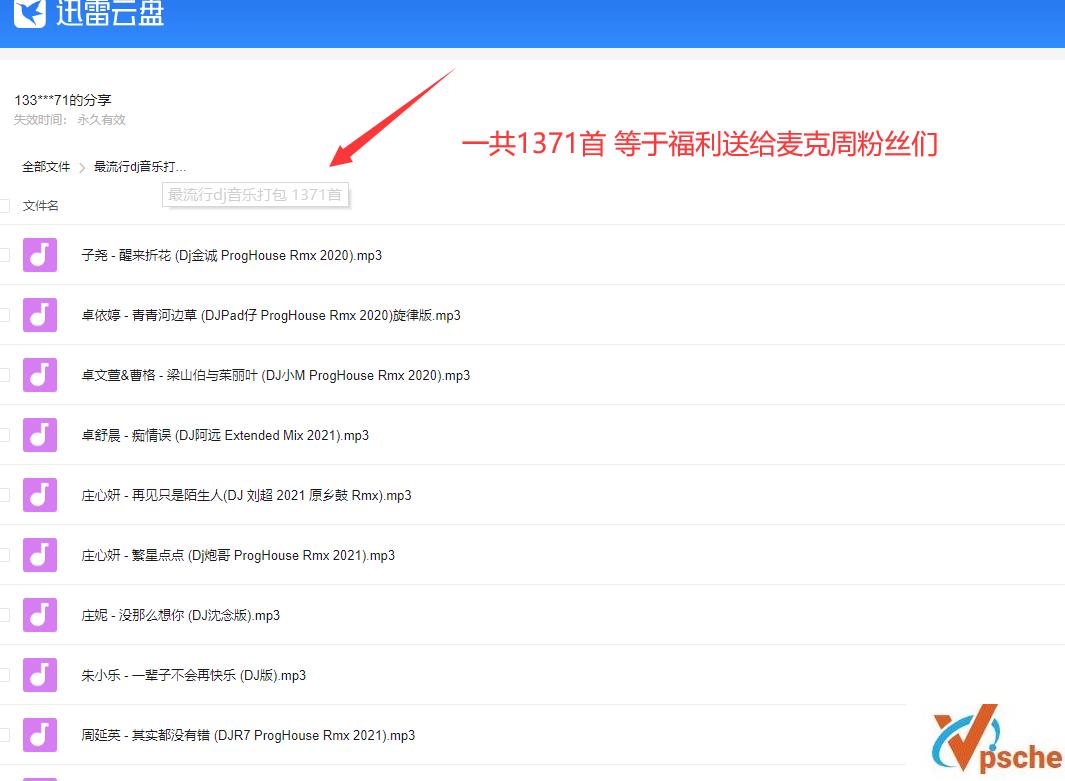Click the 文件名 column header
The width and height of the screenshot is (1065, 781).
(41, 206)
